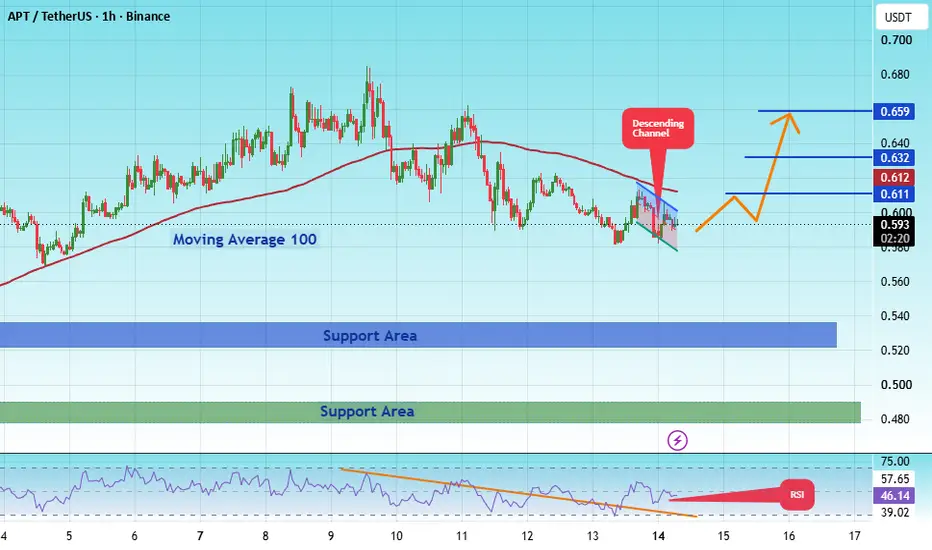
Task: Click the red RSI callout label
Action: click(x=796, y=495)
